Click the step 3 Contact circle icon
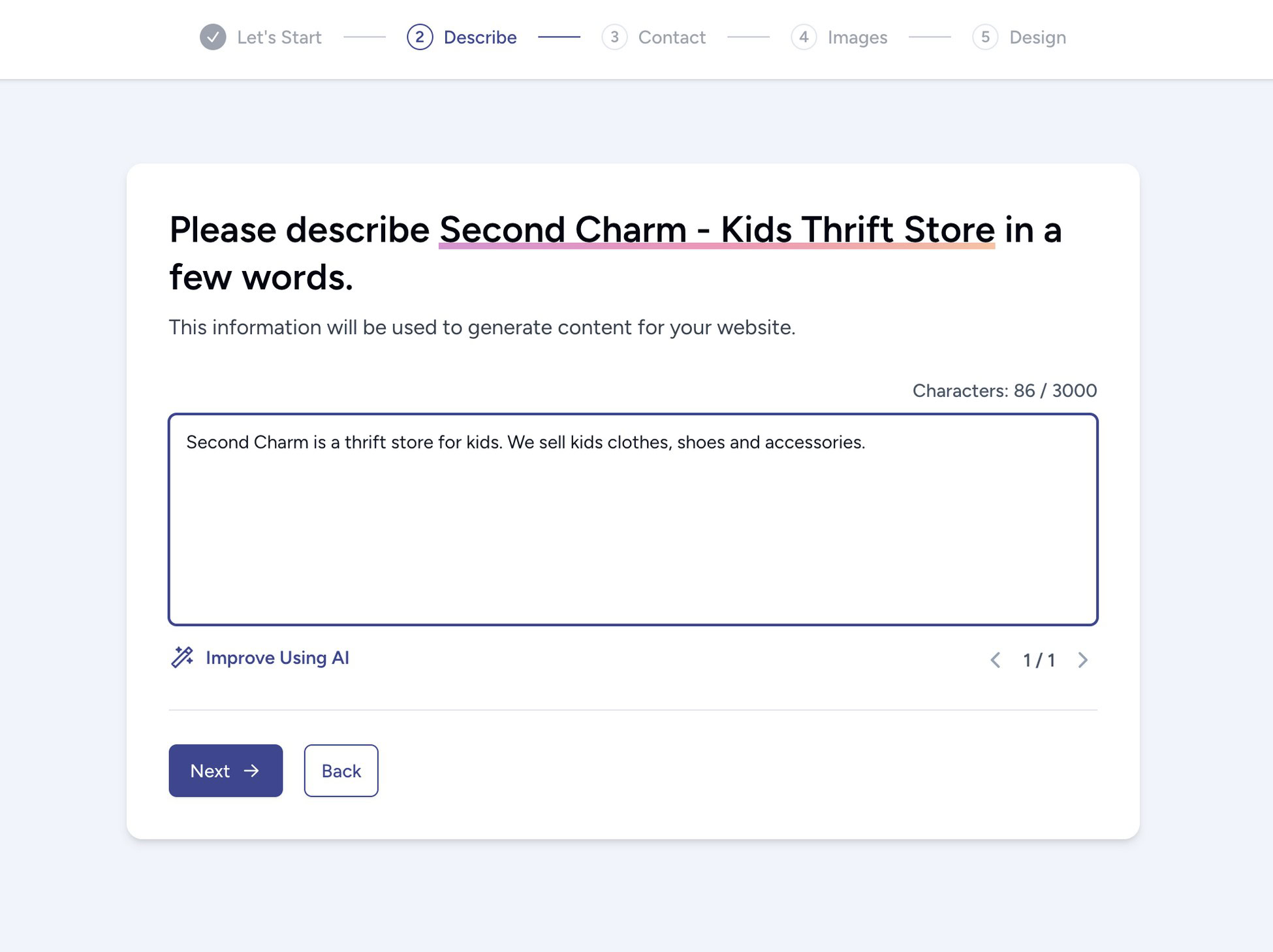This screenshot has width=1273, height=952. 614,37
